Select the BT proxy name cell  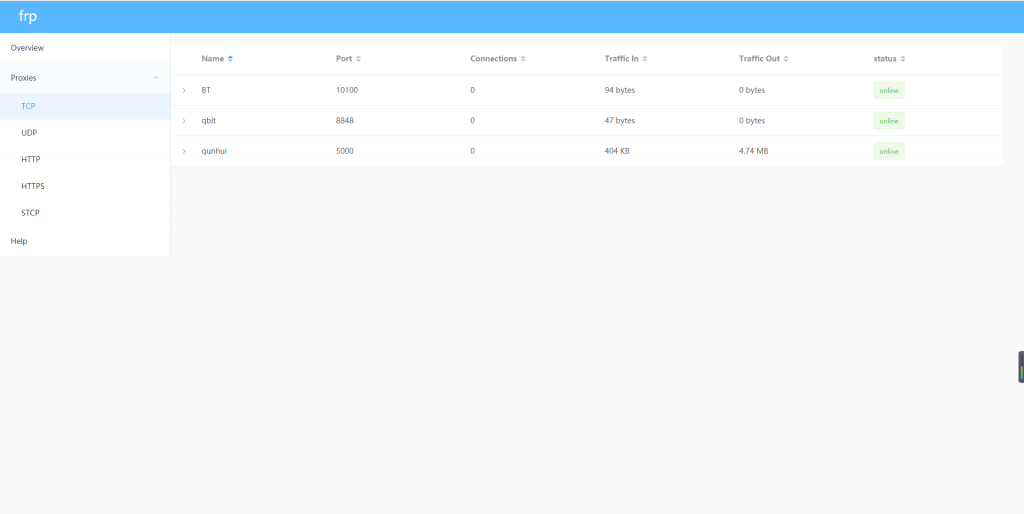[206, 90]
